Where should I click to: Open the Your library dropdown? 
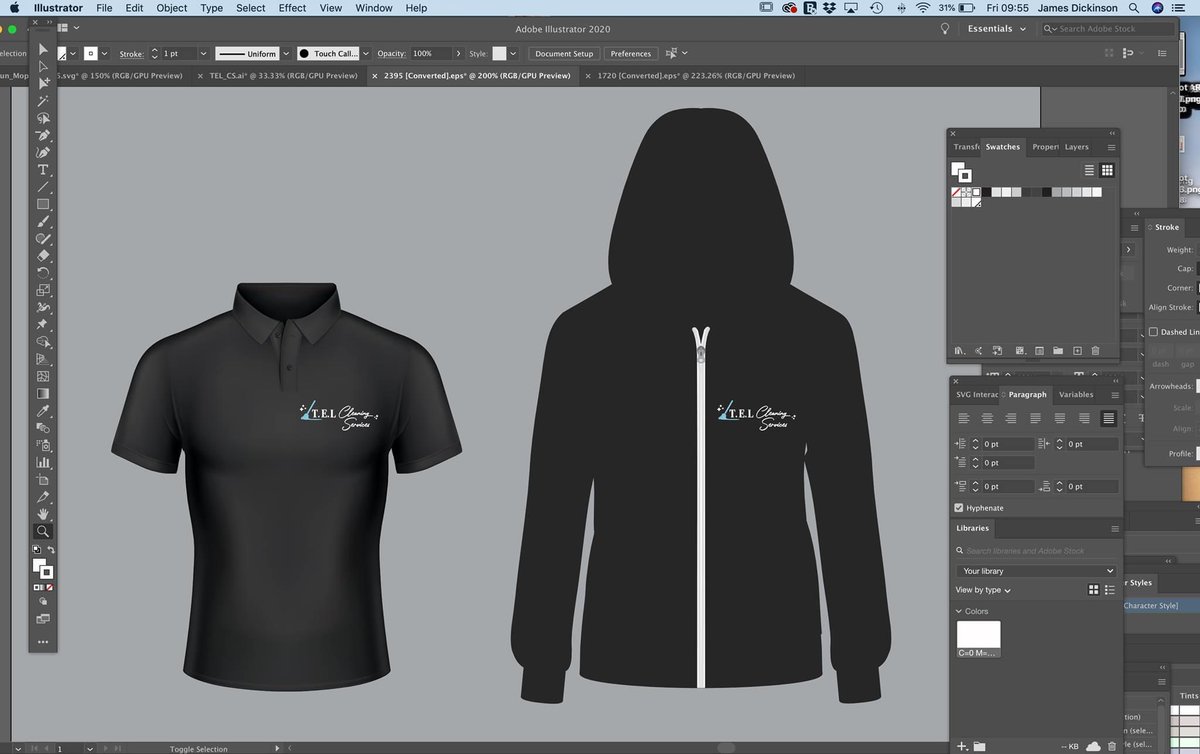pyautogui.click(x=1035, y=571)
